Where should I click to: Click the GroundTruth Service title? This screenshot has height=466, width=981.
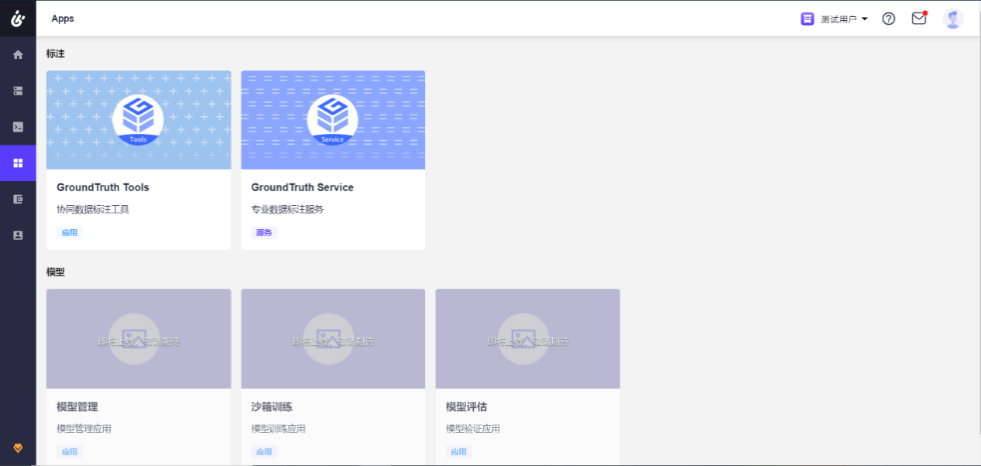(x=302, y=187)
